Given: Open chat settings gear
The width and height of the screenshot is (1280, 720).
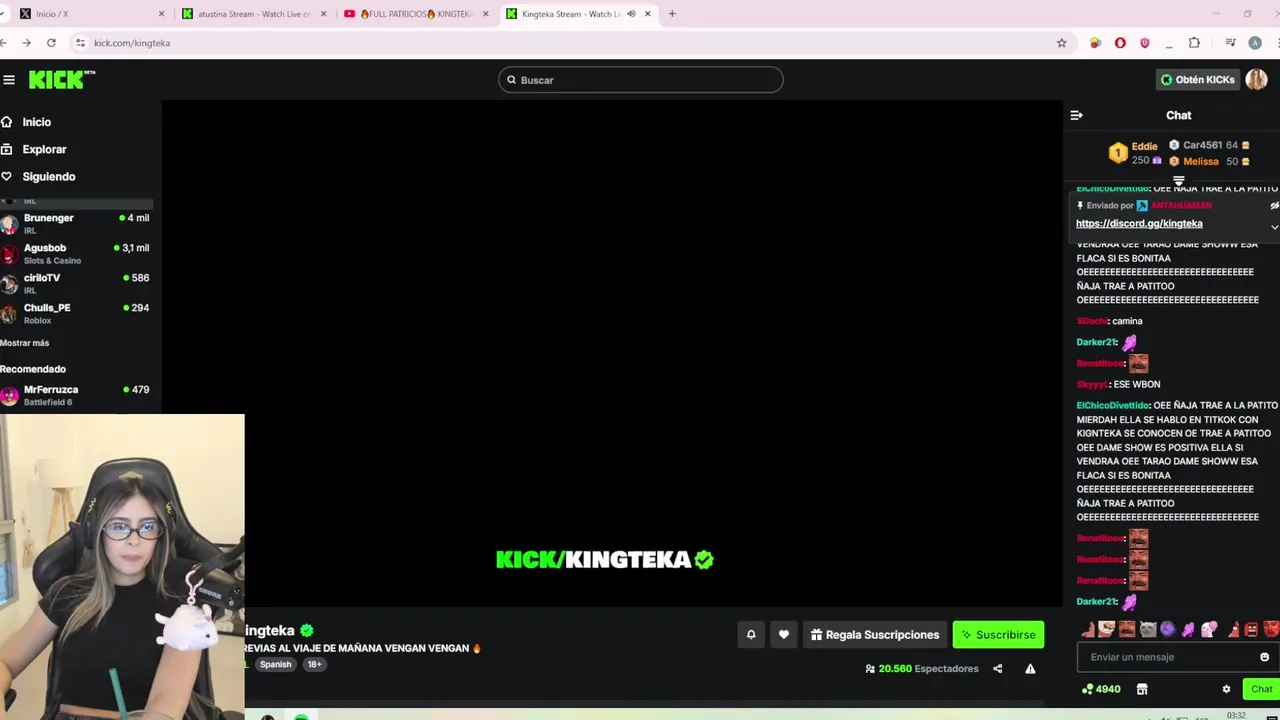Looking at the screenshot, I should 1226,689.
